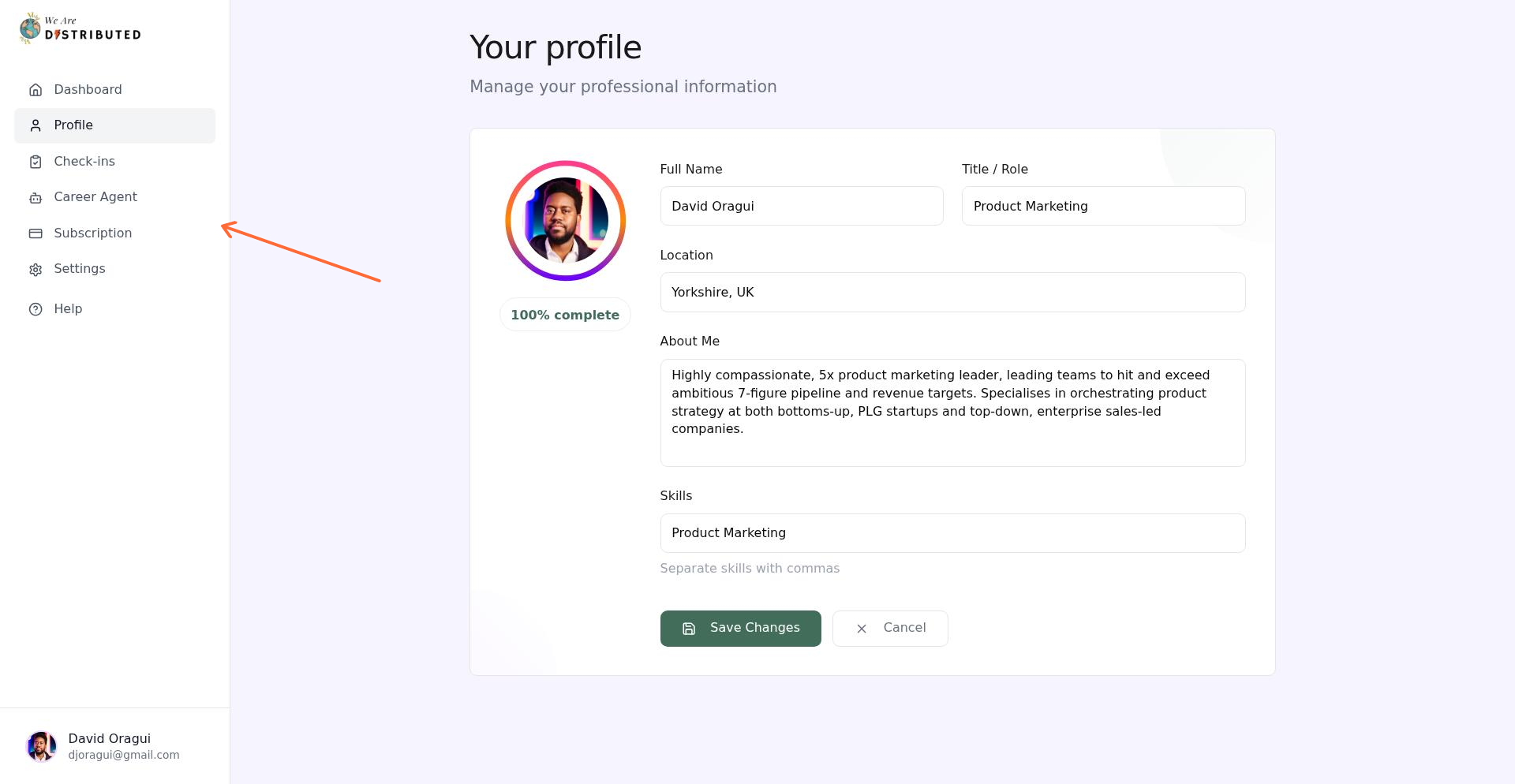The height and width of the screenshot is (784, 1515).
Task: Click the Dashboard home icon
Action: (x=36, y=90)
